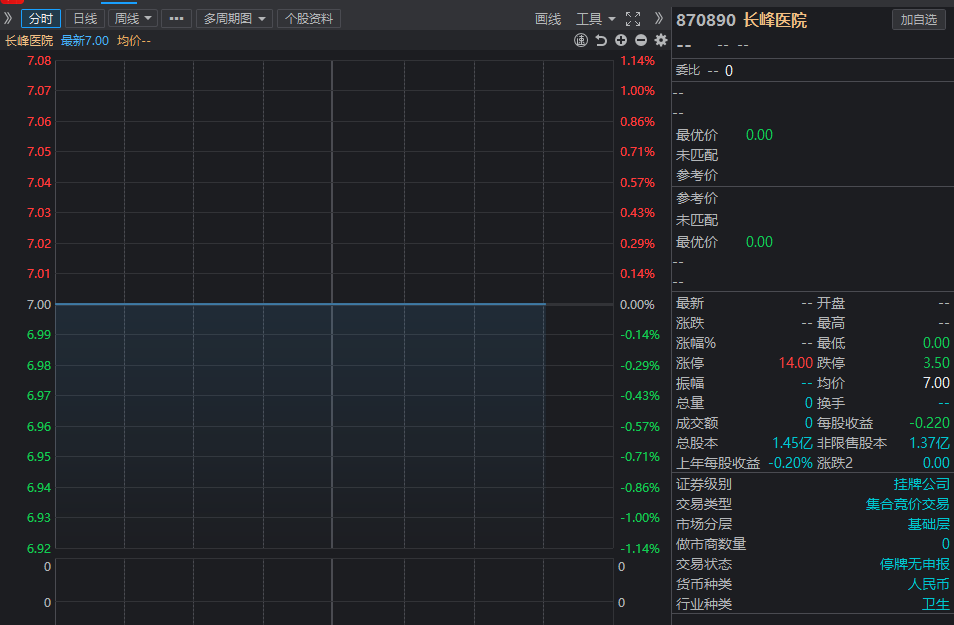Screen dimensions: 954x625
Task: Click the settings gear icon above the chart
Action: [661, 40]
